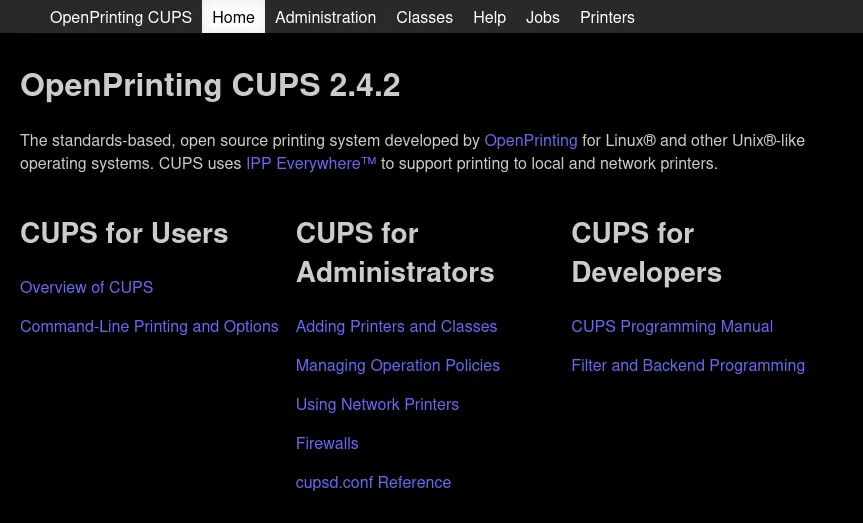
Task: Open cupsd.conf Reference link
Action: (373, 483)
